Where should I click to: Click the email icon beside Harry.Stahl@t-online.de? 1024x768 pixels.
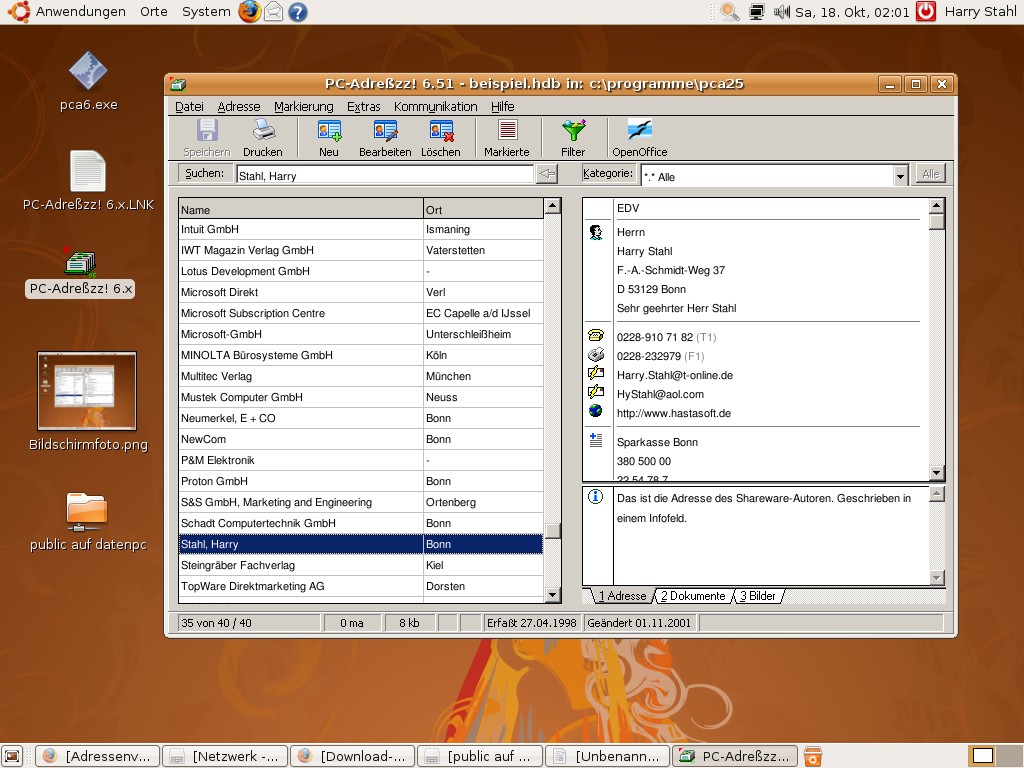point(596,374)
